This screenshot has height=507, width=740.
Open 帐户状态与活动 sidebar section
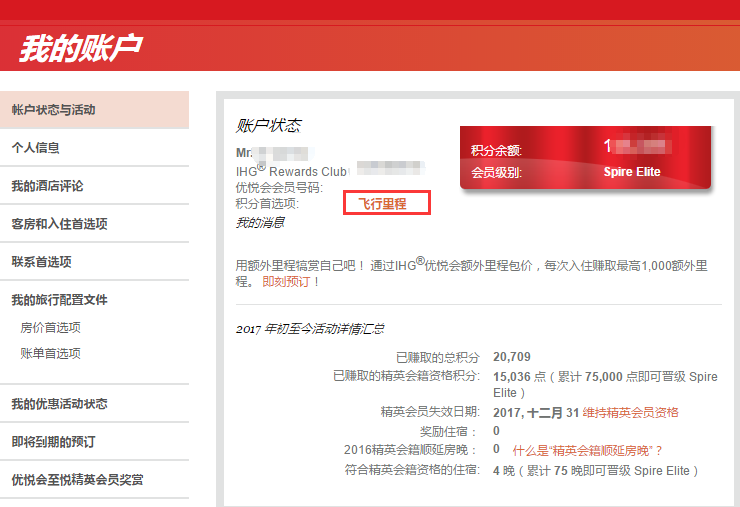94,110
